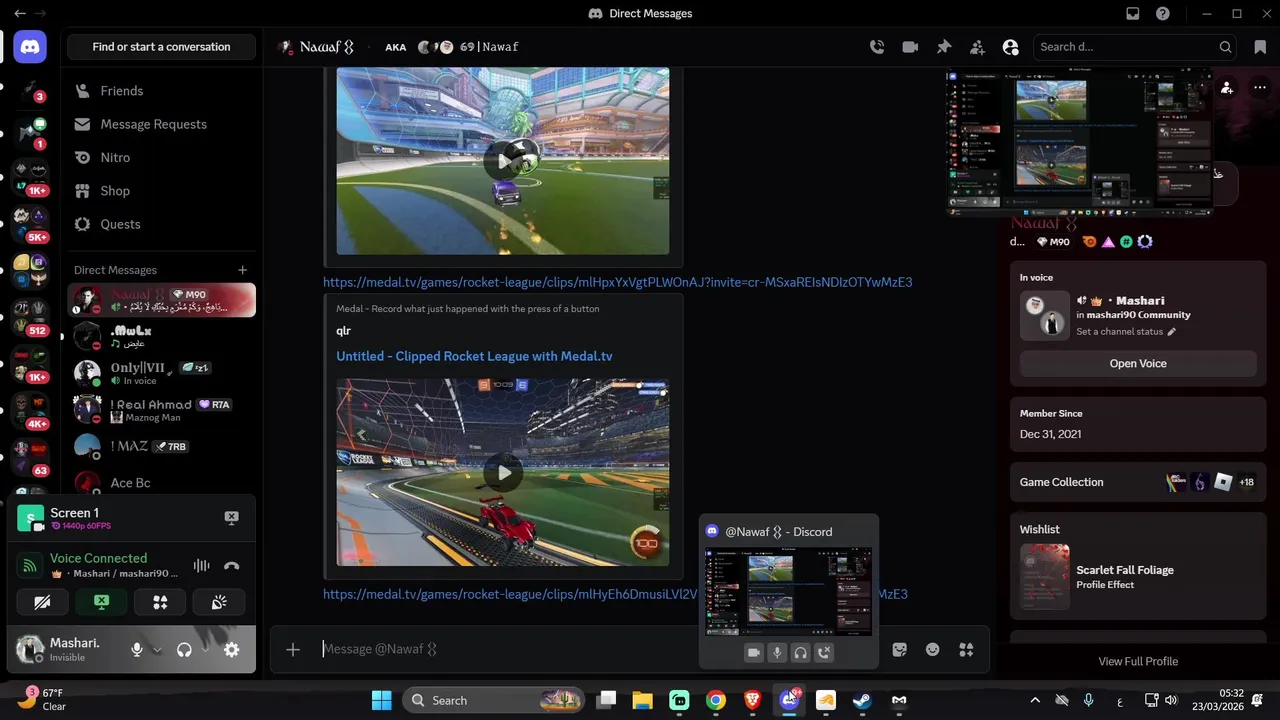
Task: Create a new DM with plus icon
Action: click(x=242, y=270)
